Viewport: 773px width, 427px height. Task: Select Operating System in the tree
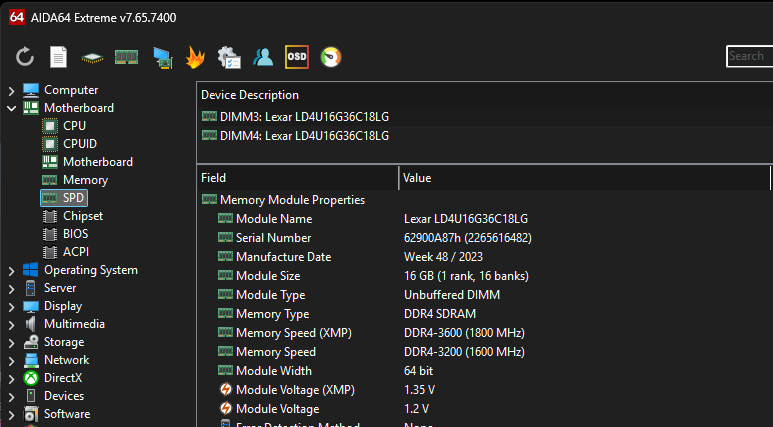coord(91,270)
